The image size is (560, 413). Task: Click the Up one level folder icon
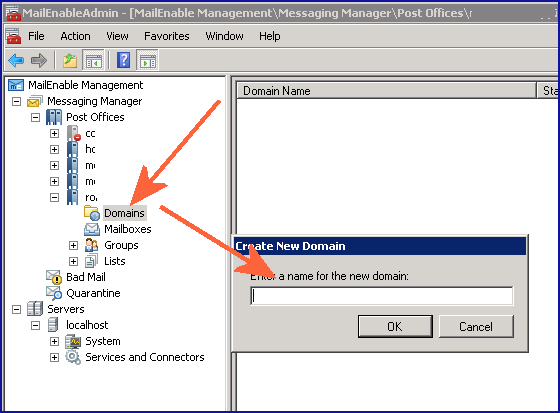point(70,60)
